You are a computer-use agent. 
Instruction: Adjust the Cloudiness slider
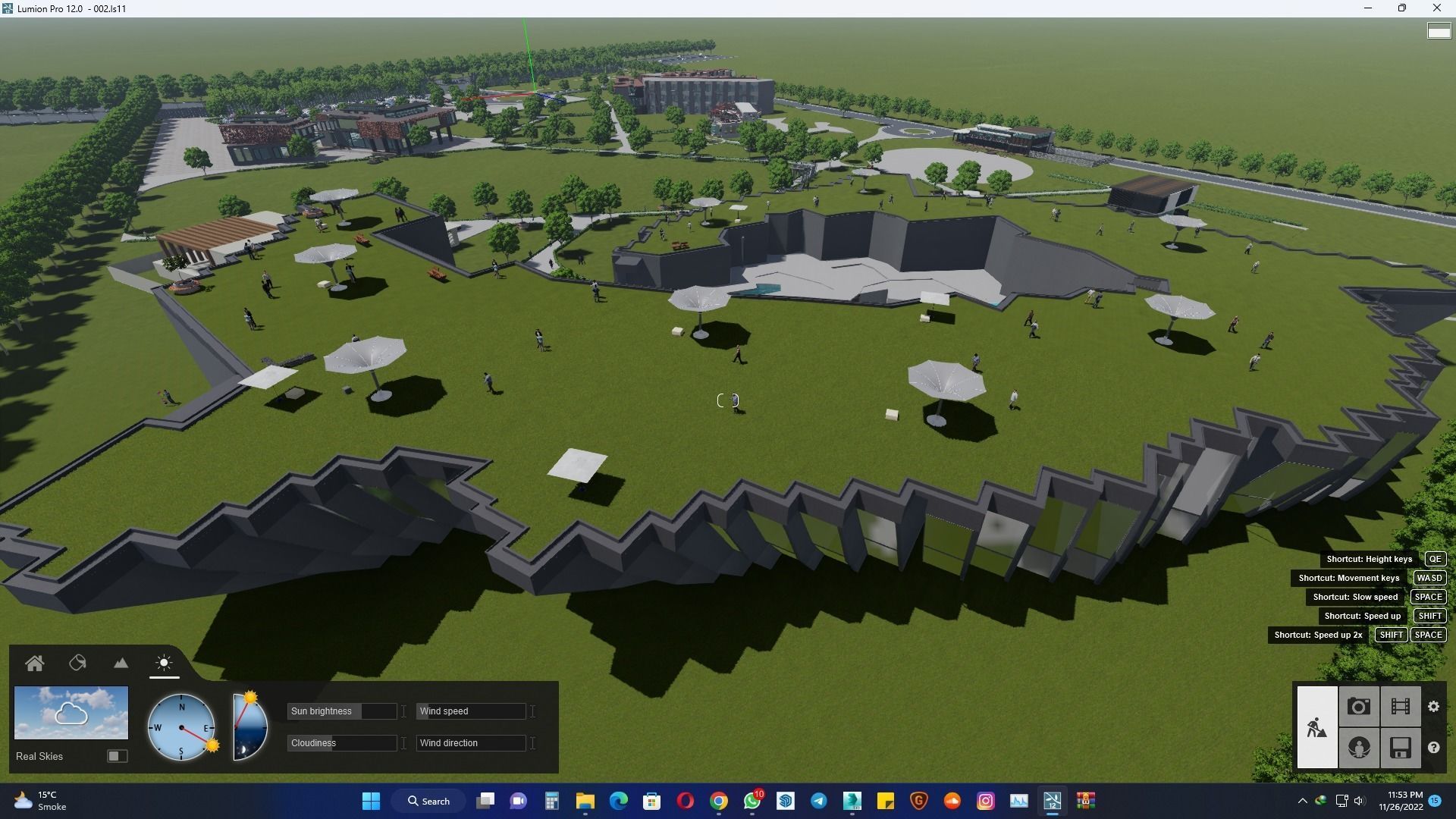pyautogui.click(x=342, y=743)
